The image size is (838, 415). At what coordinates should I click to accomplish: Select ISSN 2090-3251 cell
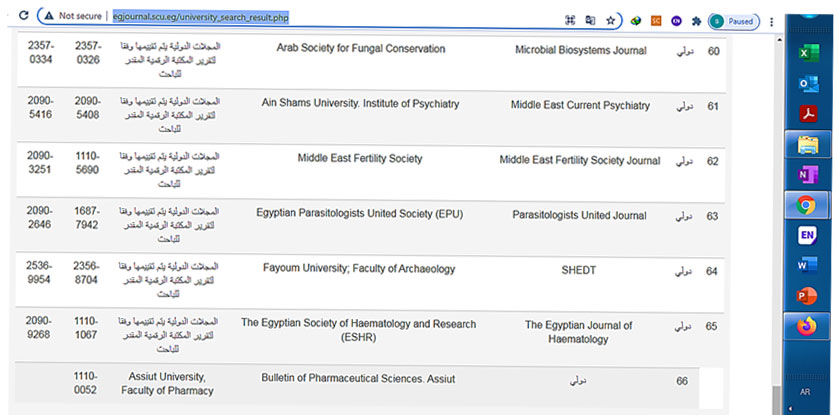[40, 162]
